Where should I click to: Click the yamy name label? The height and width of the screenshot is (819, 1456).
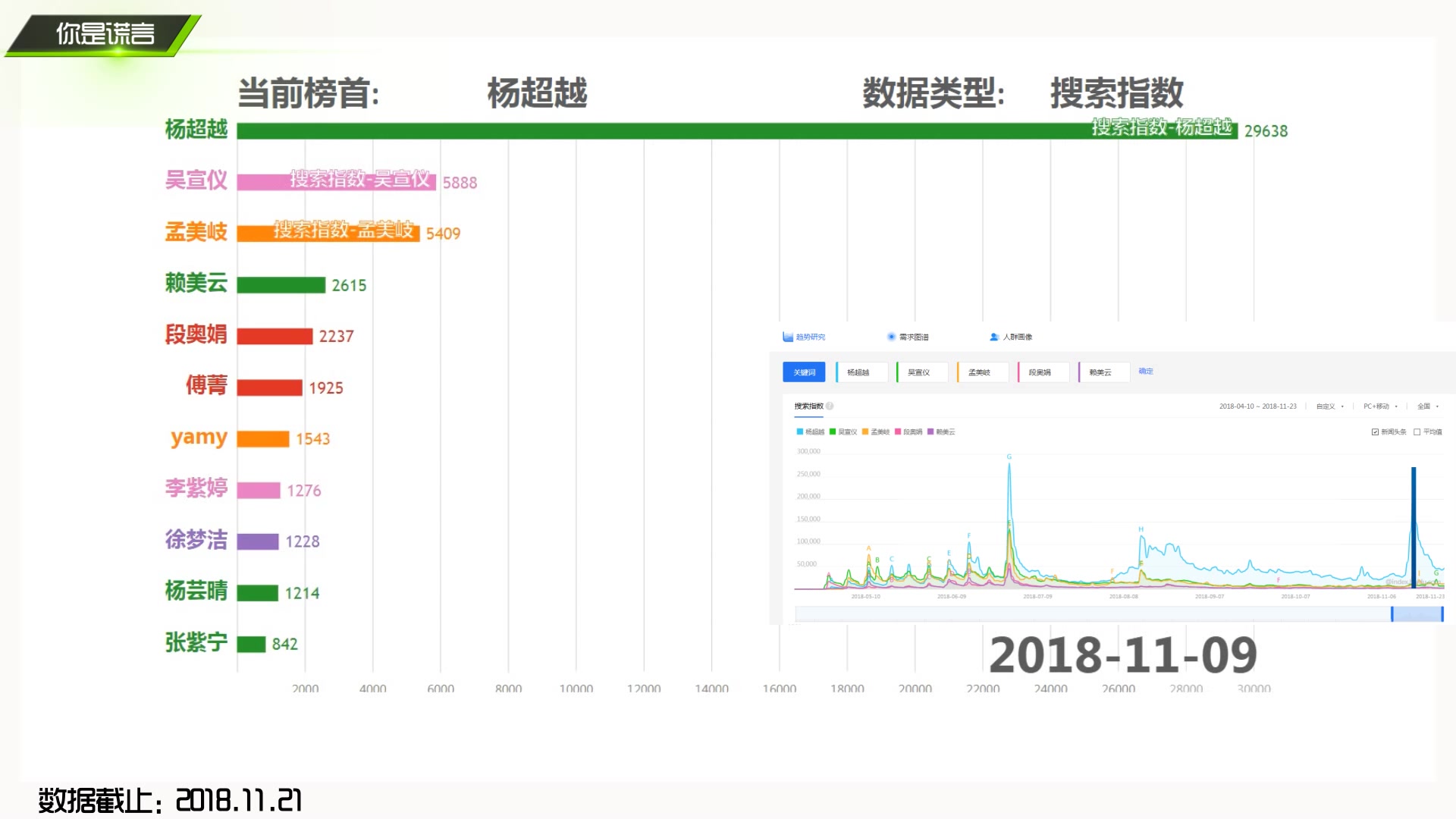coord(199,438)
